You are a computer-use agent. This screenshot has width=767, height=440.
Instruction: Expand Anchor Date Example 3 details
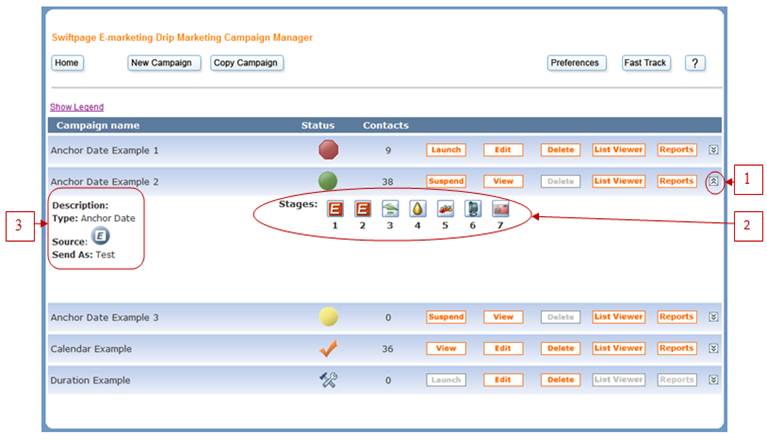pos(713,317)
